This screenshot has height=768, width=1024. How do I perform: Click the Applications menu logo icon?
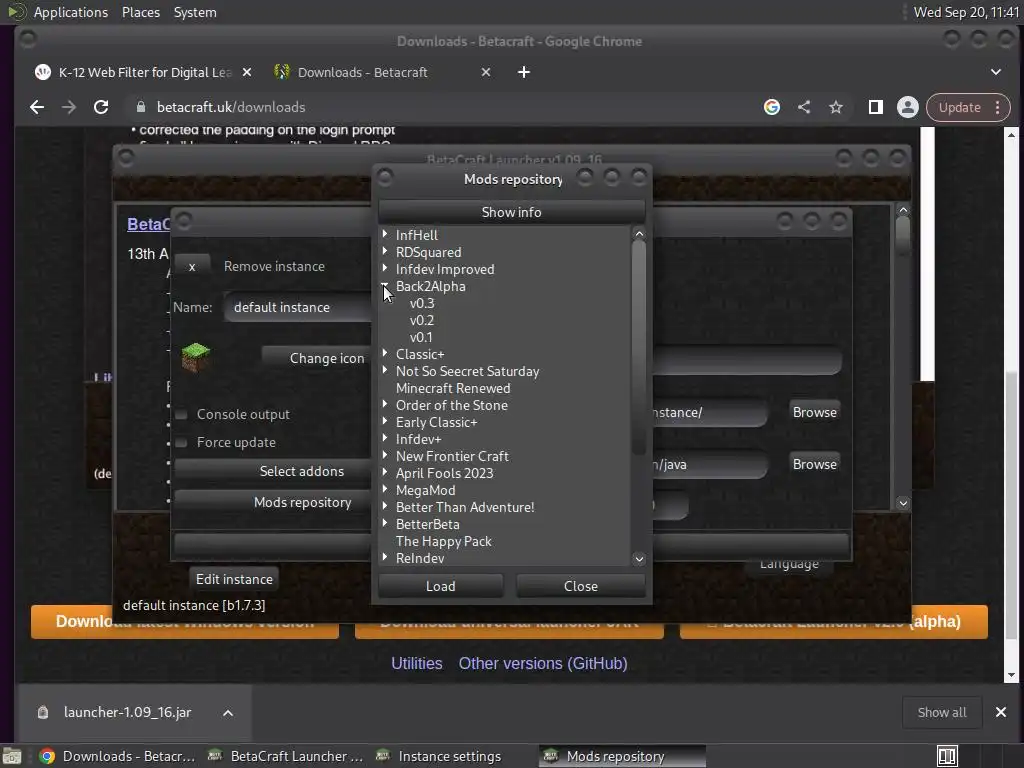pyautogui.click(x=16, y=12)
